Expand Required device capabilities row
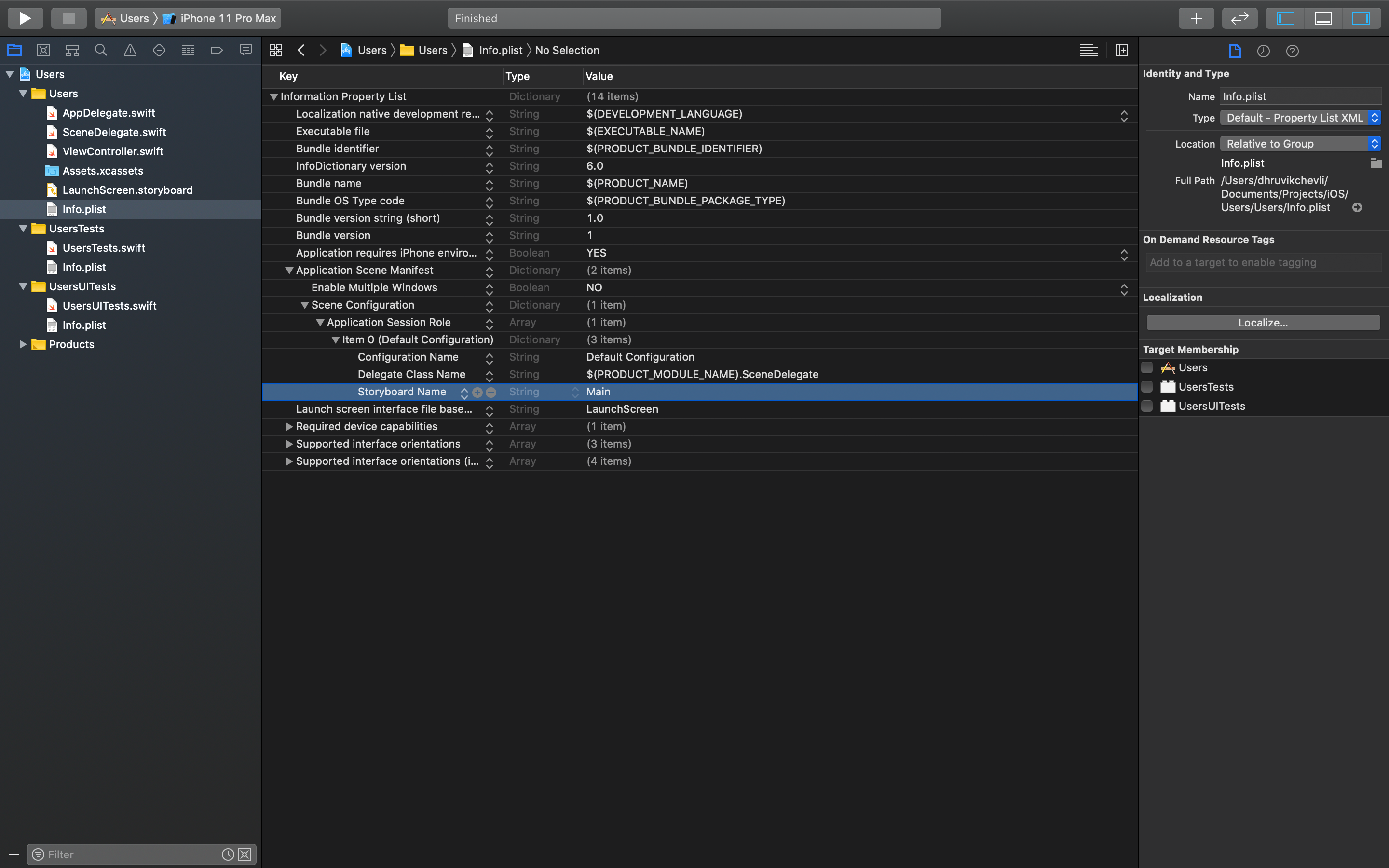The width and height of the screenshot is (1389, 868). (289, 427)
